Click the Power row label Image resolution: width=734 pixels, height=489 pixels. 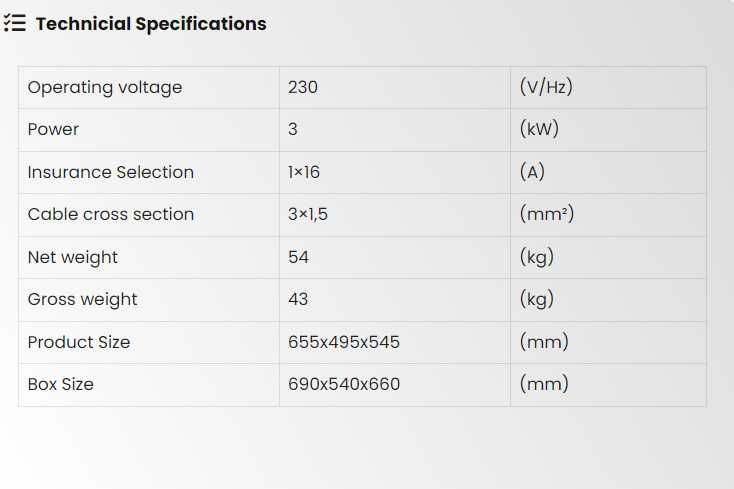pyautogui.click(x=53, y=129)
